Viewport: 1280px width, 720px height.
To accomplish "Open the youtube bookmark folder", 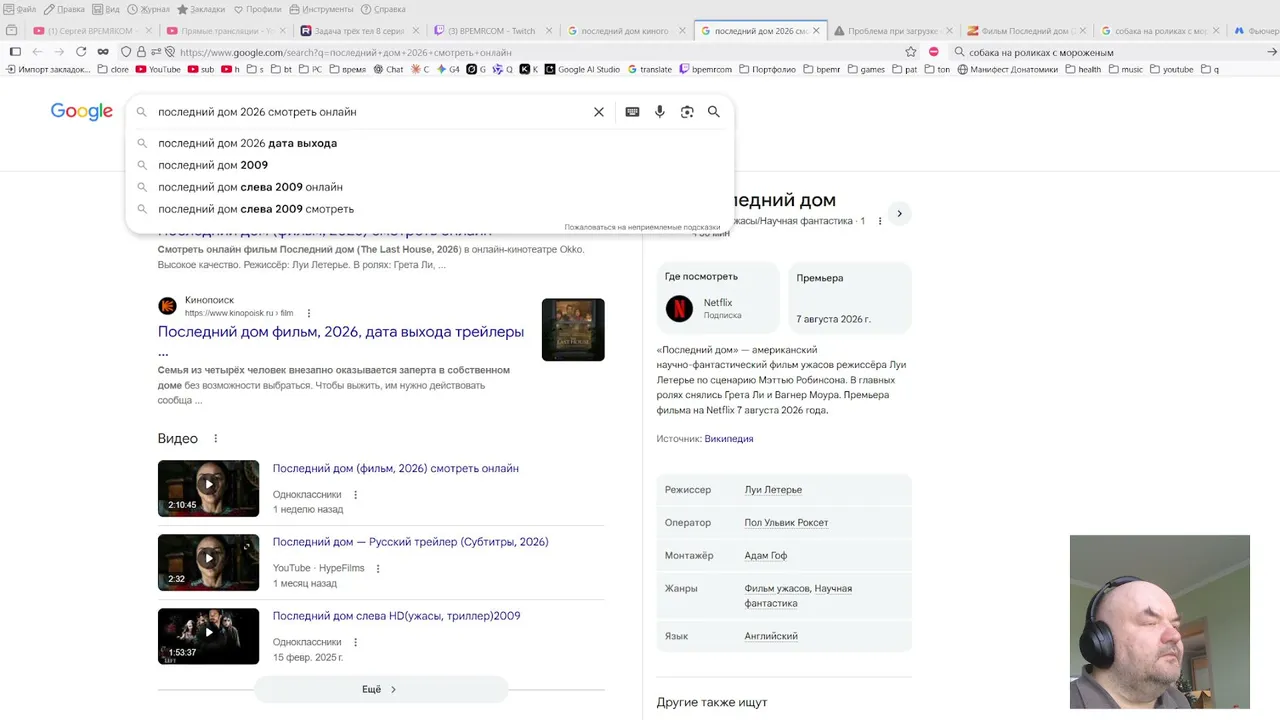I will click(1172, 70).
